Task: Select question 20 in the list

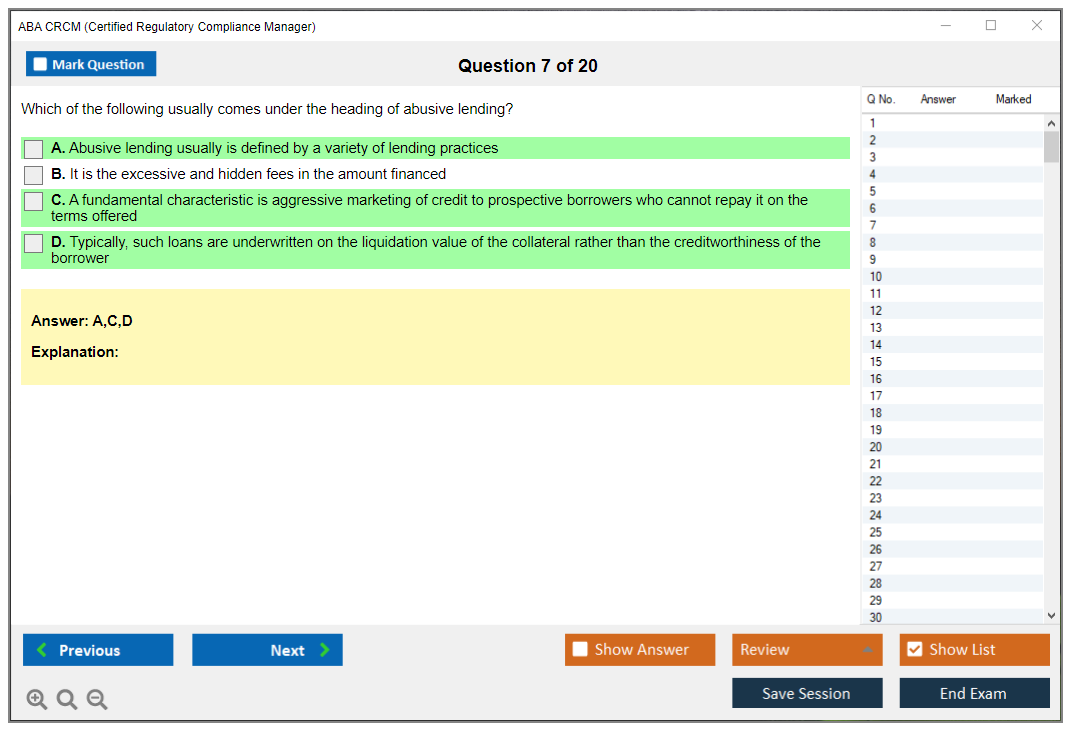Action: click(x=876, y=447)
